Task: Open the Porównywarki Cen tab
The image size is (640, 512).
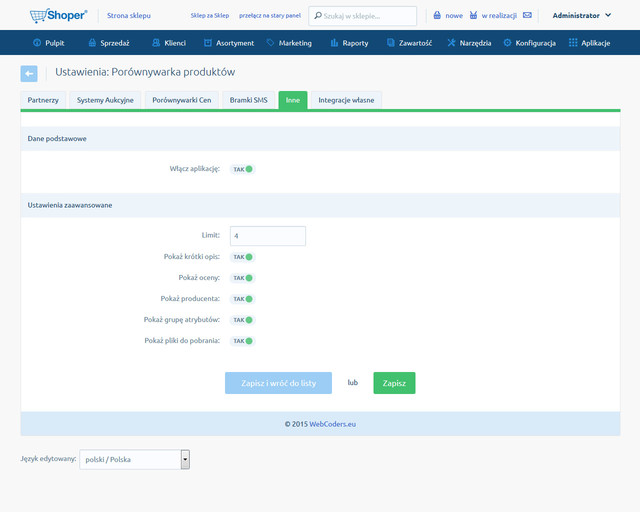Action: pyautogui.click(x=180, y=100)
